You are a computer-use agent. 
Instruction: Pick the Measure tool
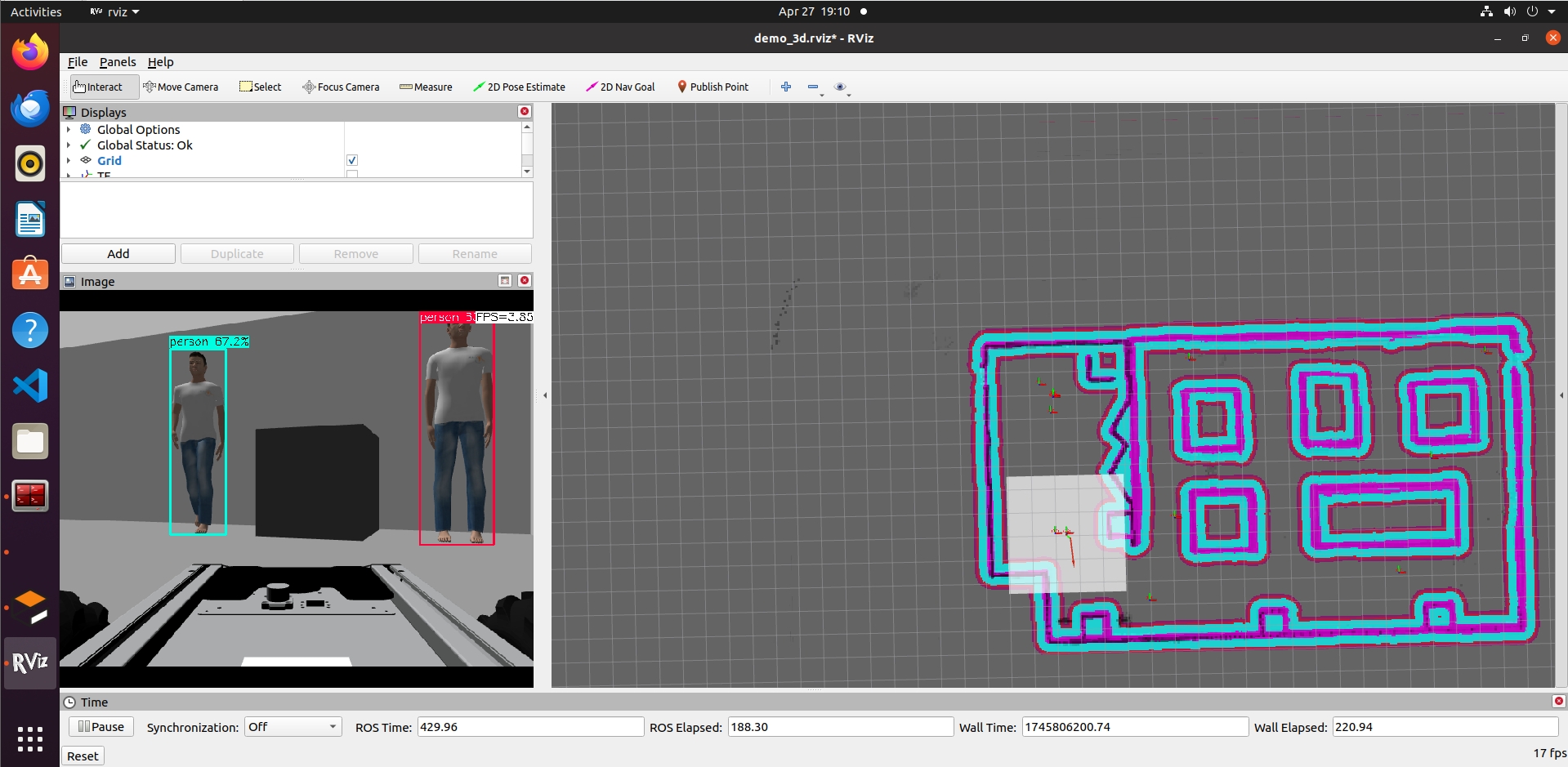pos(426,87)
